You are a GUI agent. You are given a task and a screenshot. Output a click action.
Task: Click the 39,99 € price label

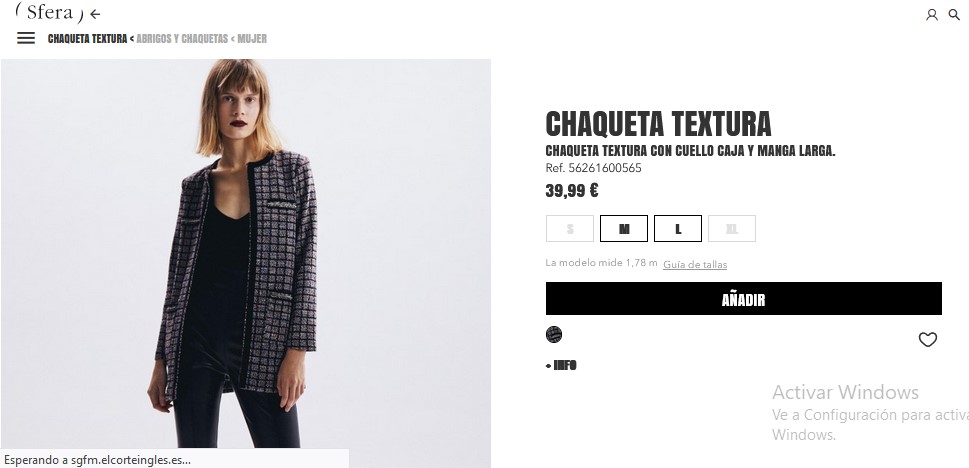tap(572, 190)
